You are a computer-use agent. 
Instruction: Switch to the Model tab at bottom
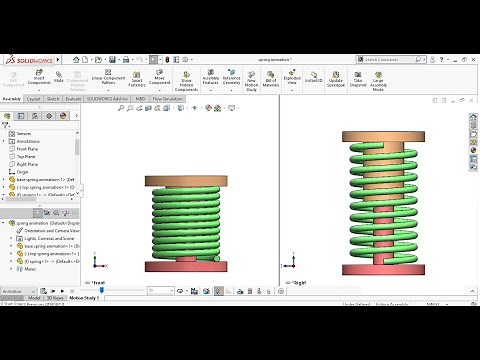34,298
